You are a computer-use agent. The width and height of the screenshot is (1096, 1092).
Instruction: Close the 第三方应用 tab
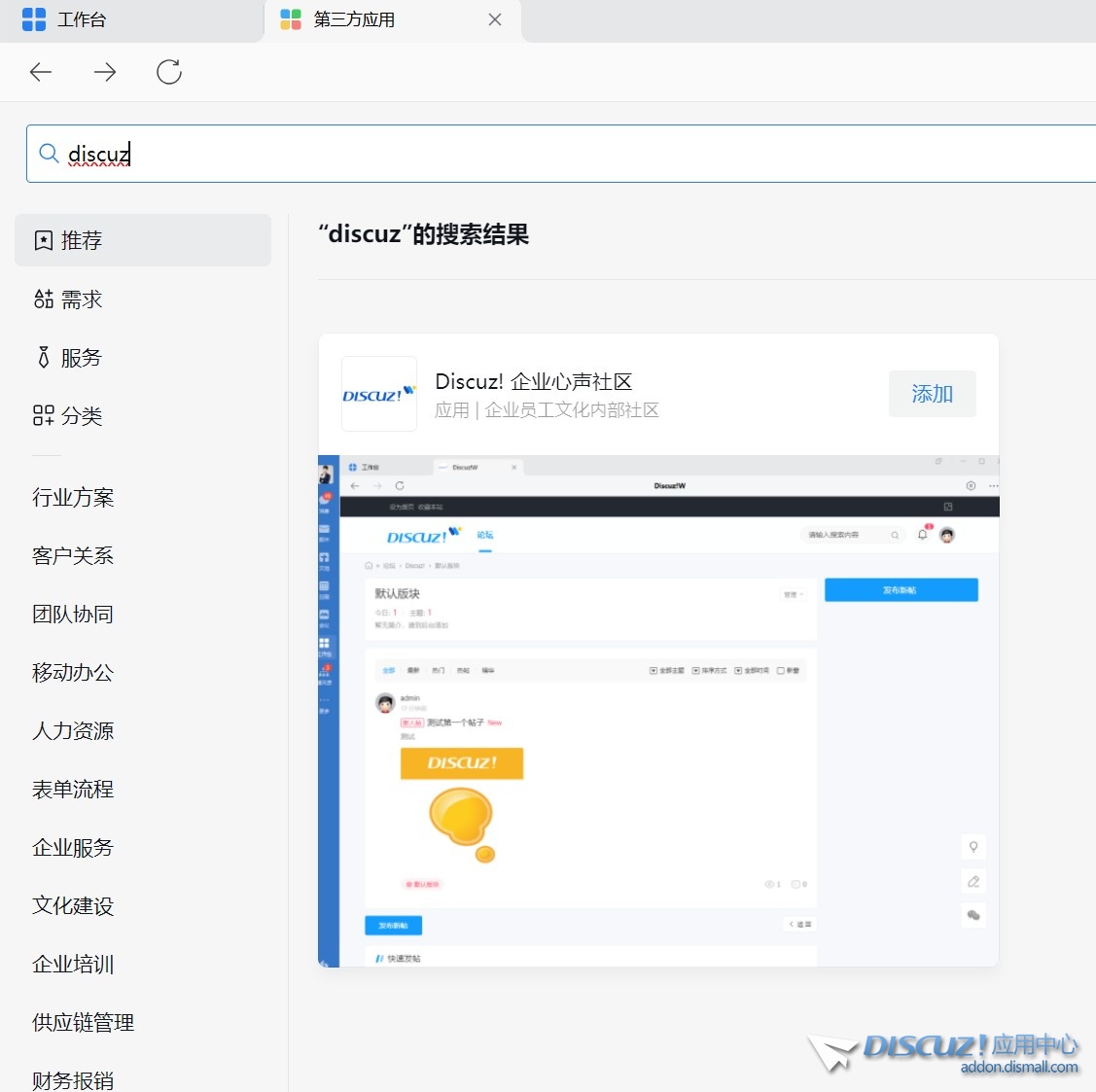tap(495, 19)
